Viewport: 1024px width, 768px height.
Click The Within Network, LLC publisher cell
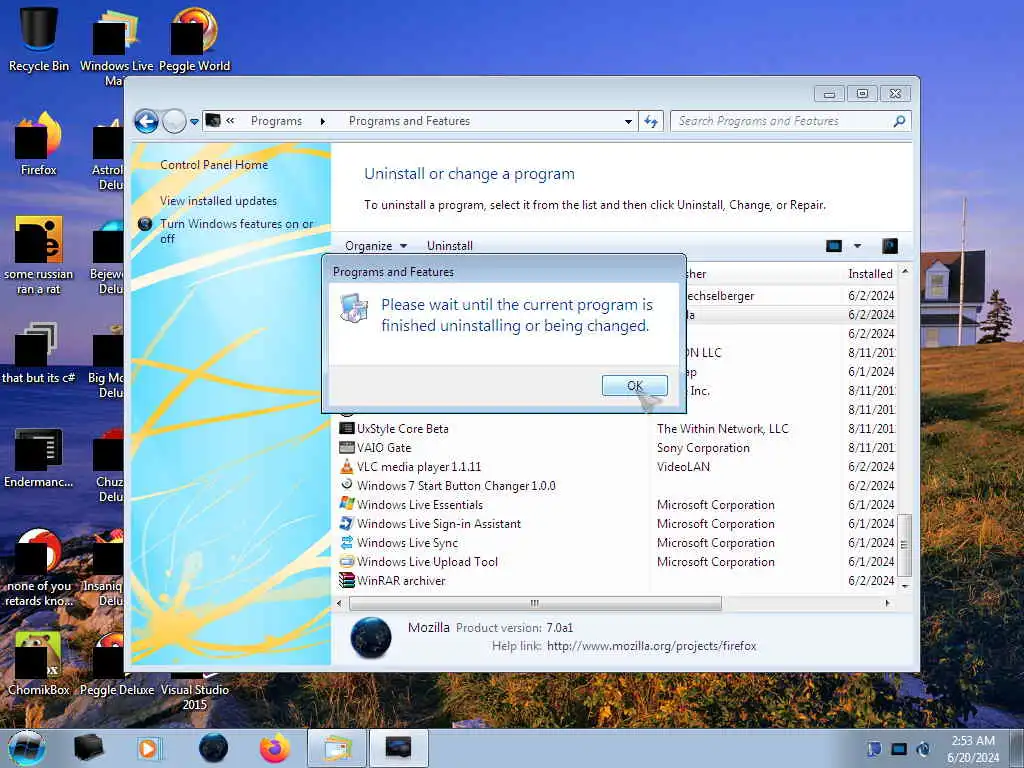[x=722, y=428]
